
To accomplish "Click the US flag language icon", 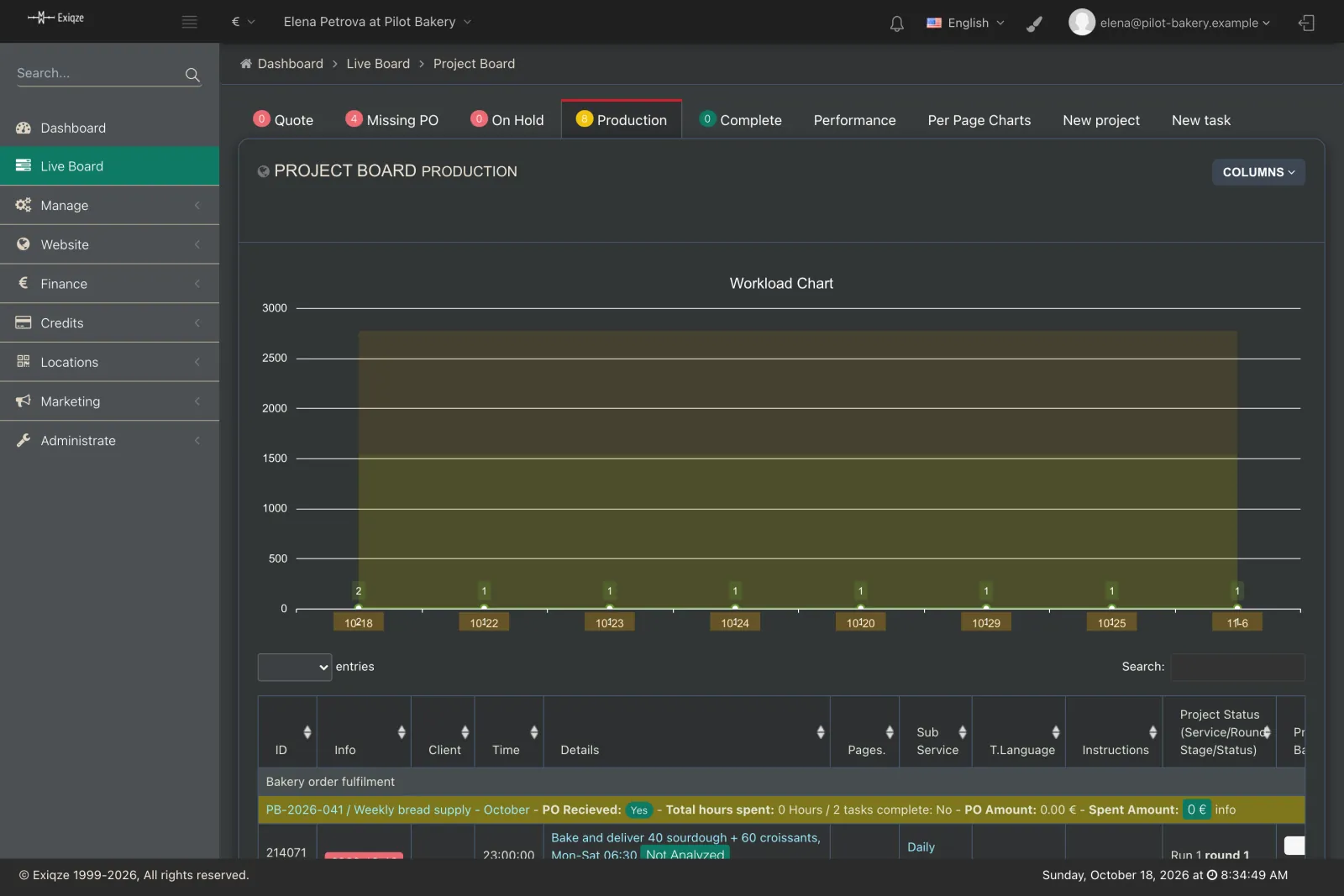I will pyautogui.click(x=934, y=23).
